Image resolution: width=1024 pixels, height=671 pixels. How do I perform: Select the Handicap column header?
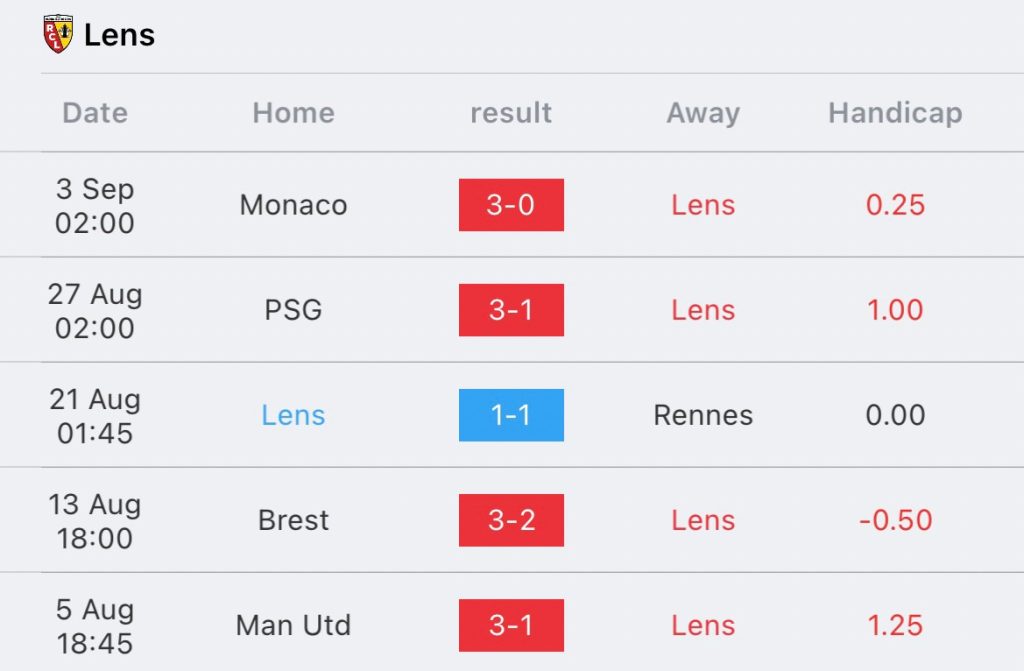coord(895,113)
